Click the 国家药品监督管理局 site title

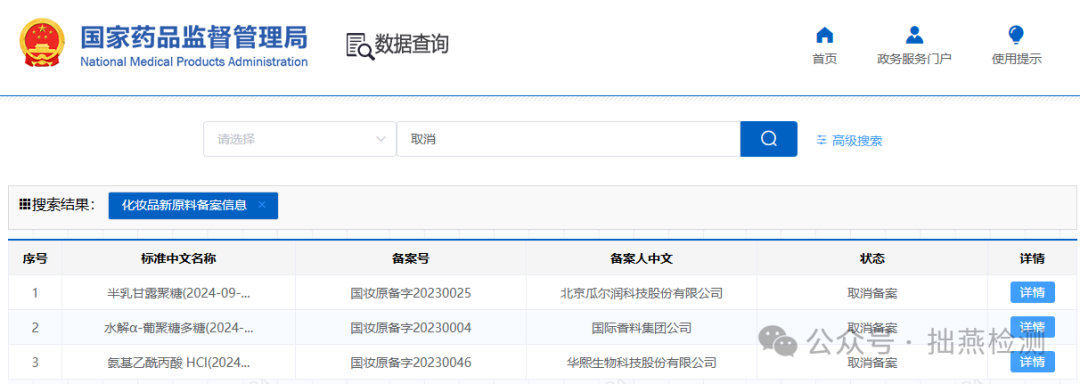coord(194,37)
